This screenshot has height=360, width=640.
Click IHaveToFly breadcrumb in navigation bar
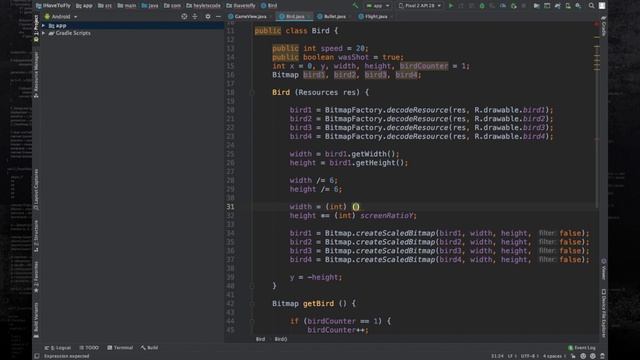pos(53,6)
